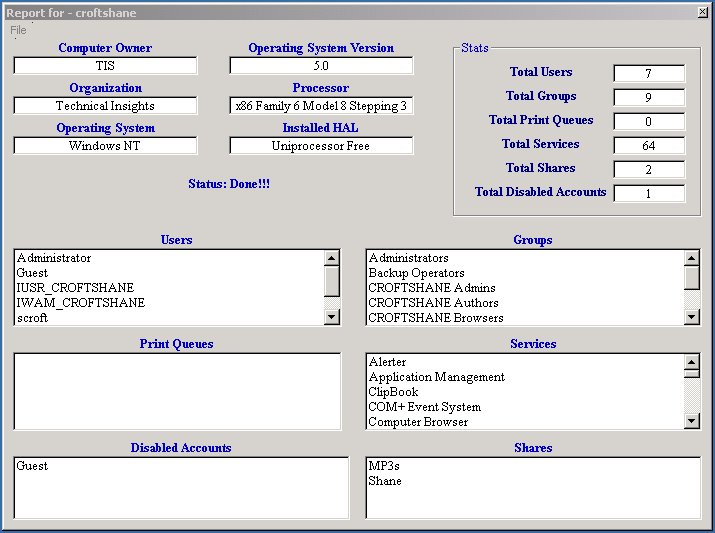Select Guest in Disabled Accounts list

tap(32, 466)
